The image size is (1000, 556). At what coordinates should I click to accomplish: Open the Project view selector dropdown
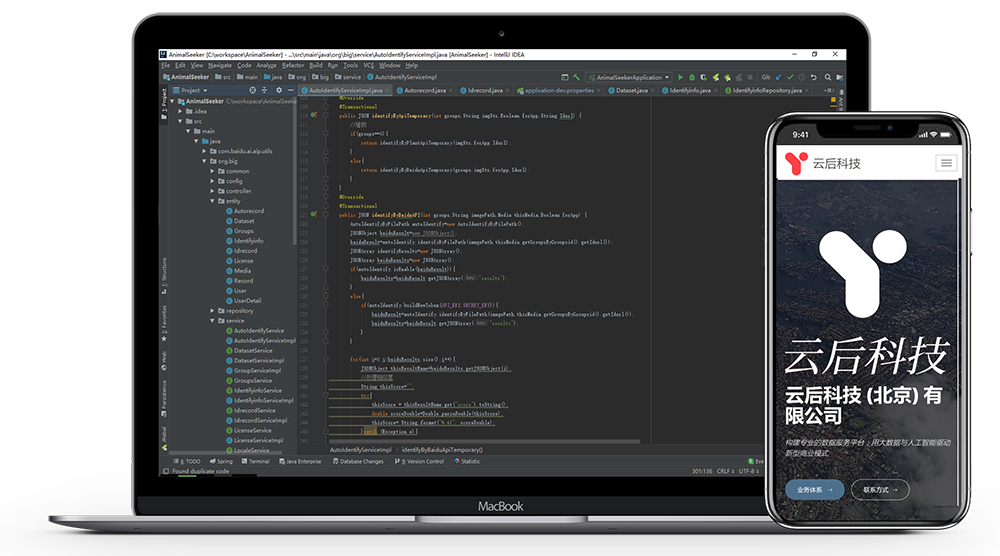point(191,91)
